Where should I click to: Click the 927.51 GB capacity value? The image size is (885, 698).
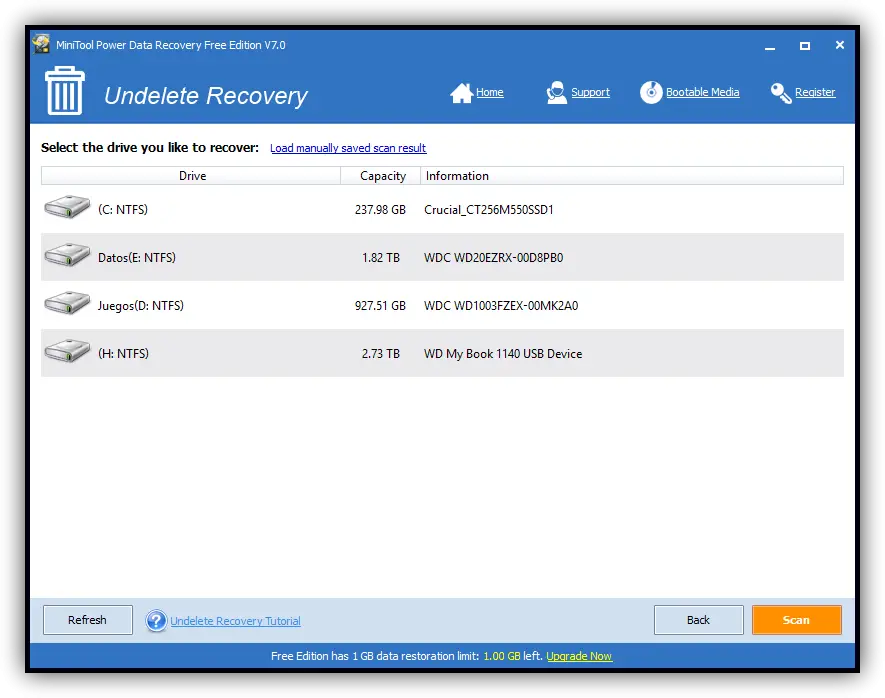pos(380,305)
